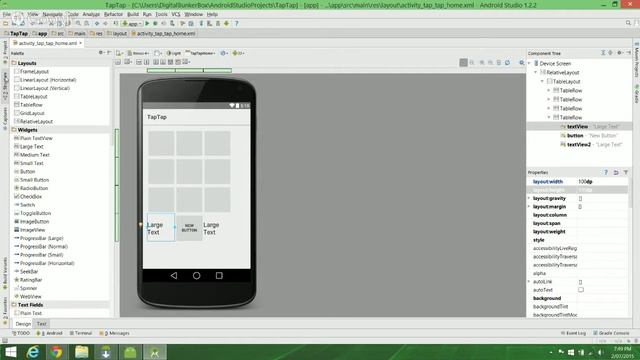Open the Project tool window side tab

[x=5, y=52]
